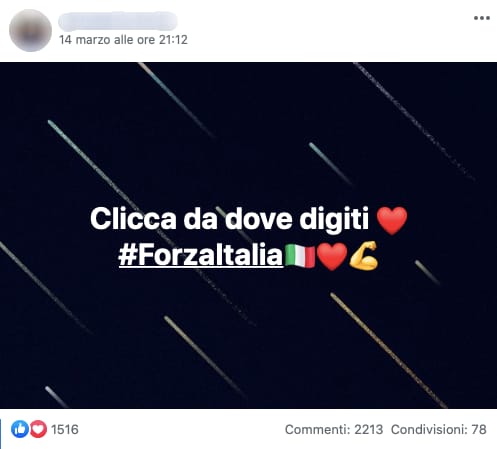
Task: Open the blurred author name link
Action: pyautogui.click(x=118, y=21)
